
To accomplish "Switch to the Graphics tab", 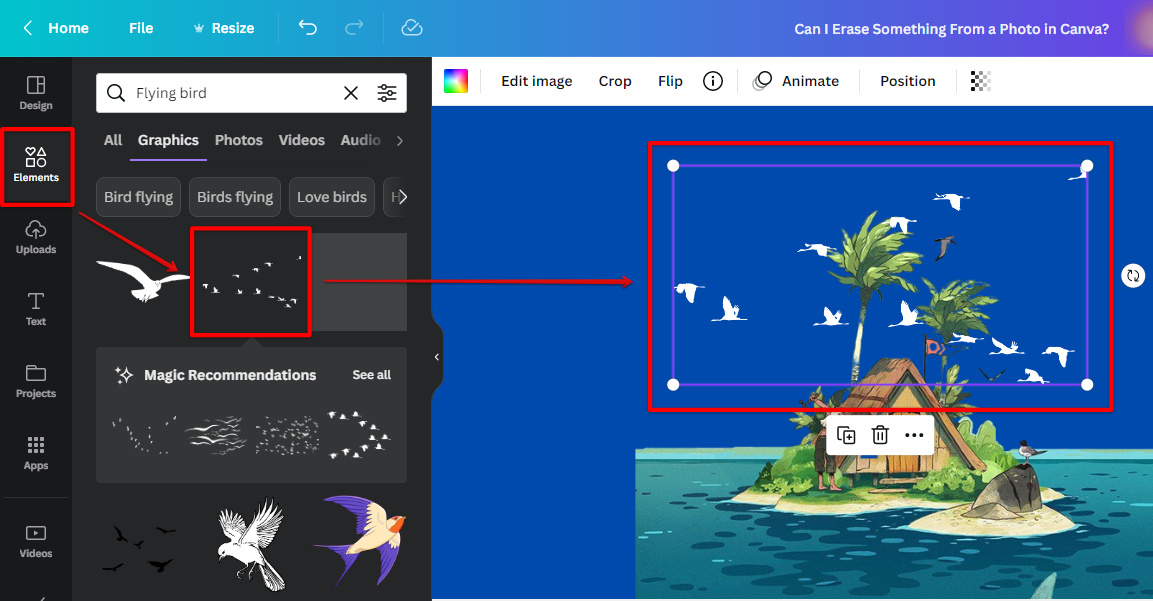I will (167, 140).
